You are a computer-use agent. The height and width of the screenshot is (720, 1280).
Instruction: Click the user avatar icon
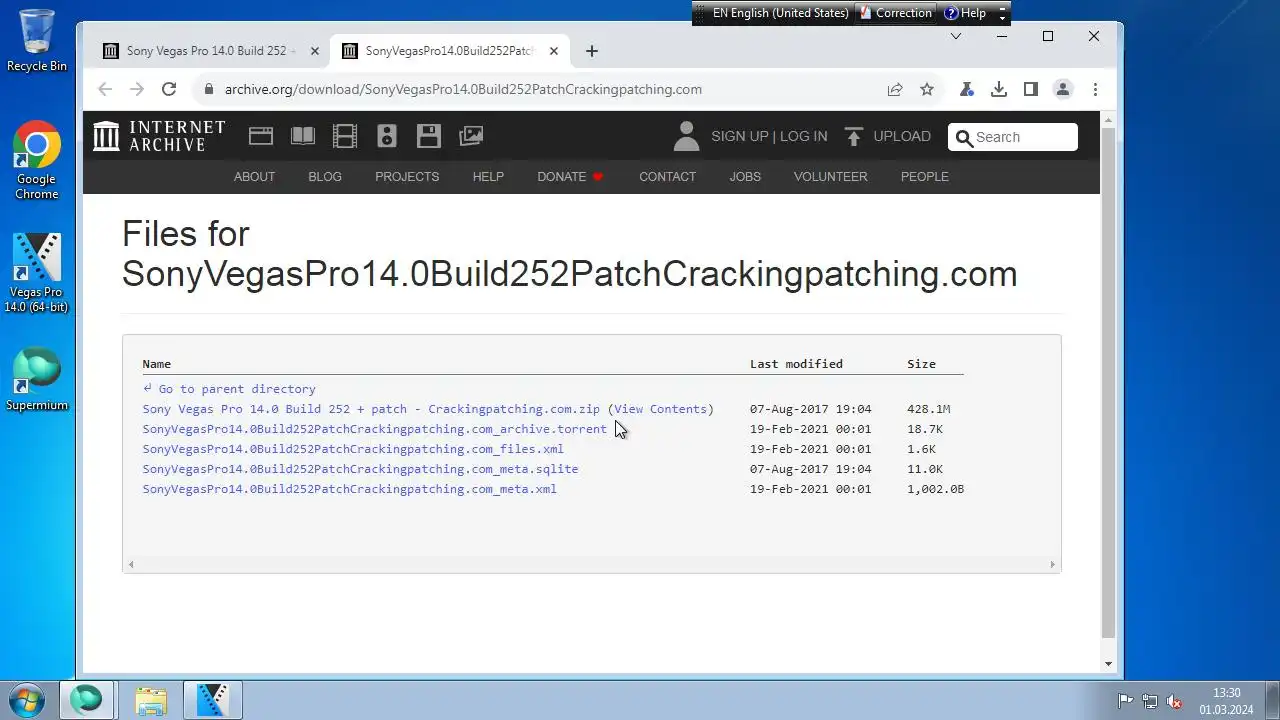click(x=686, y=136)
